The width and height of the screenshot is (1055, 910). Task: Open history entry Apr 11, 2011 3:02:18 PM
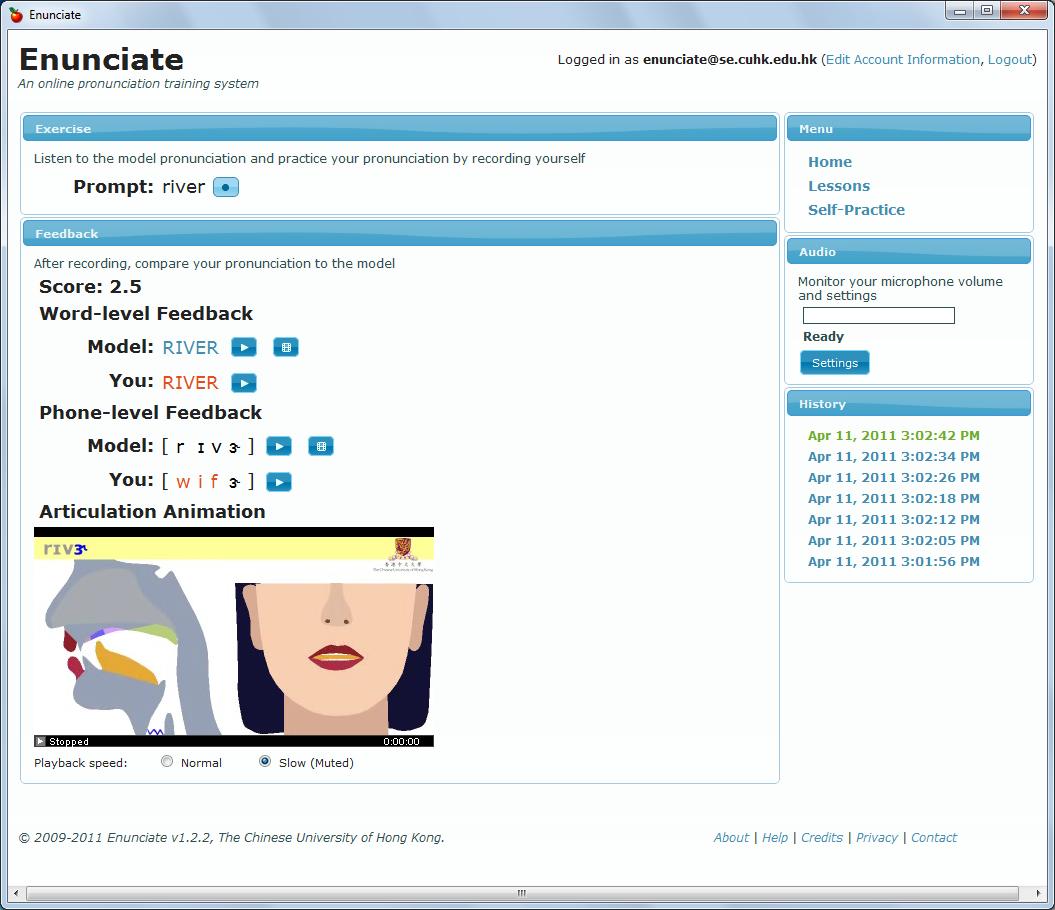click(x=894, y=499)
